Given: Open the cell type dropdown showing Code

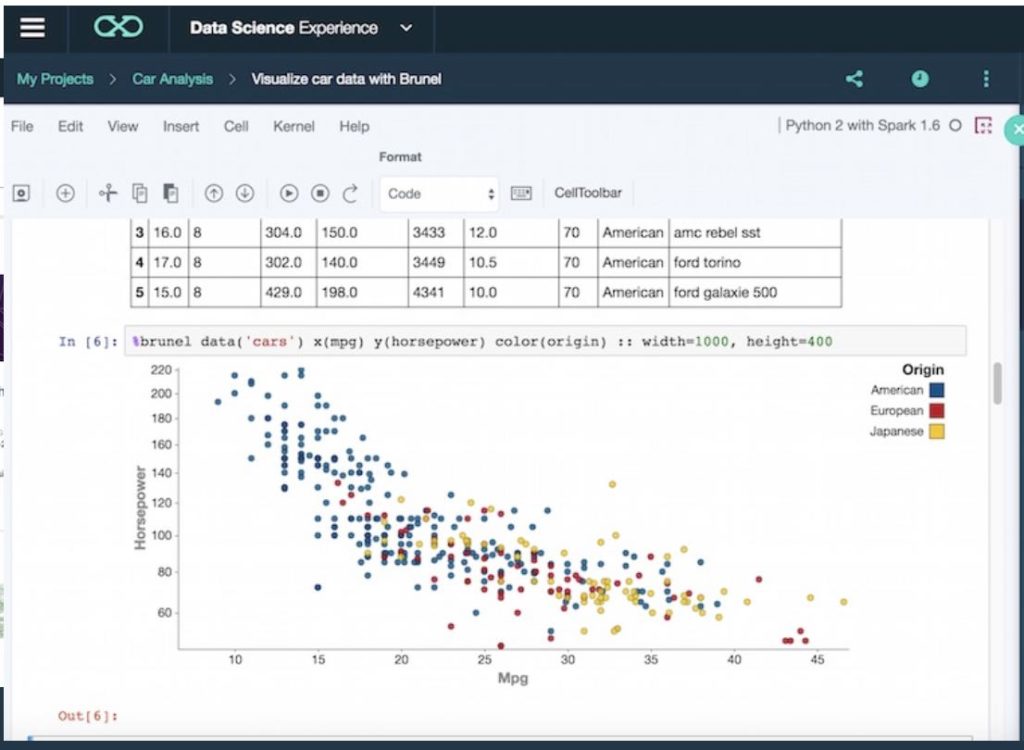Looking at the screenshot, I should (438, 193).
